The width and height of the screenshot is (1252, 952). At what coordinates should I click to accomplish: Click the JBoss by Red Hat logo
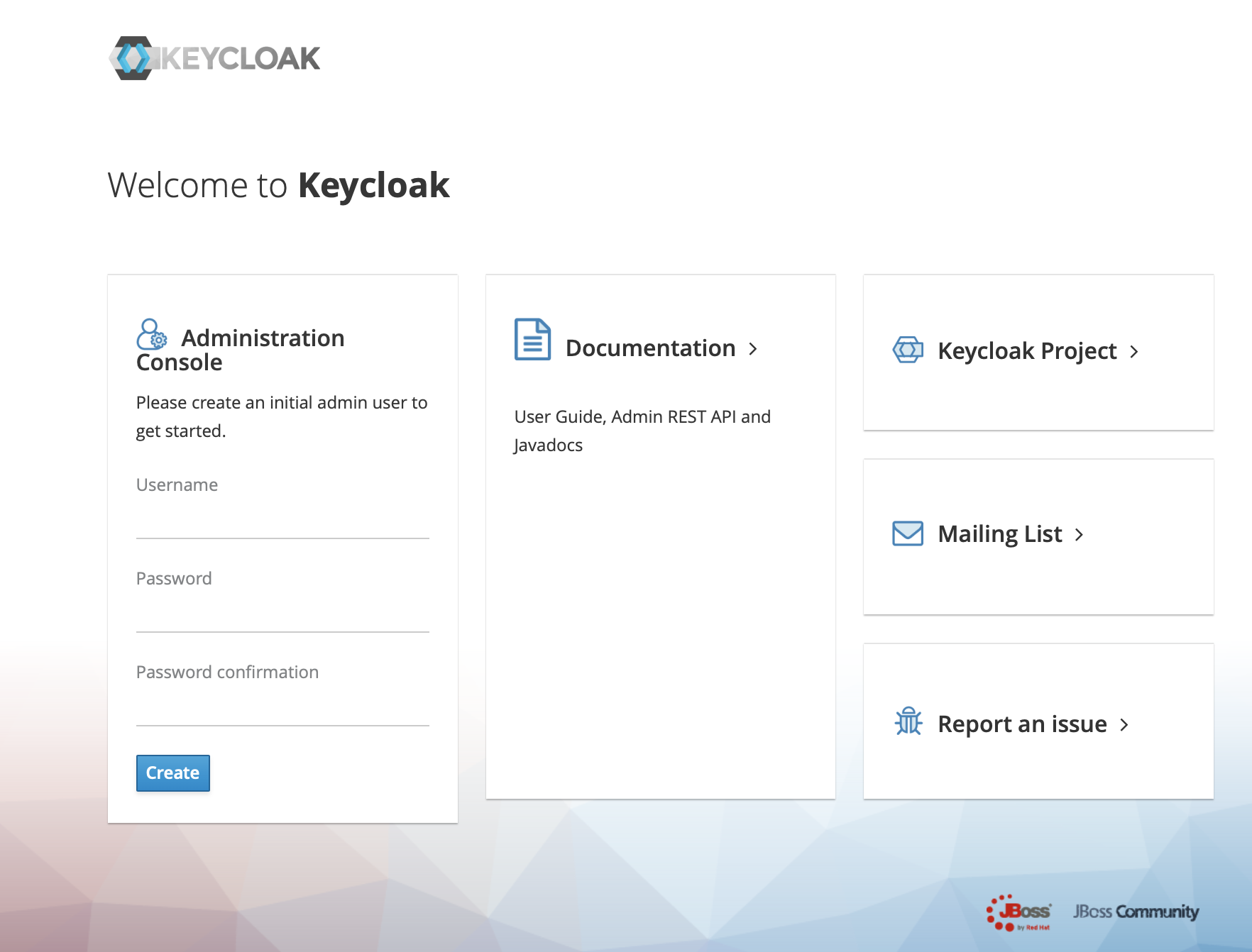[1018, 912]
